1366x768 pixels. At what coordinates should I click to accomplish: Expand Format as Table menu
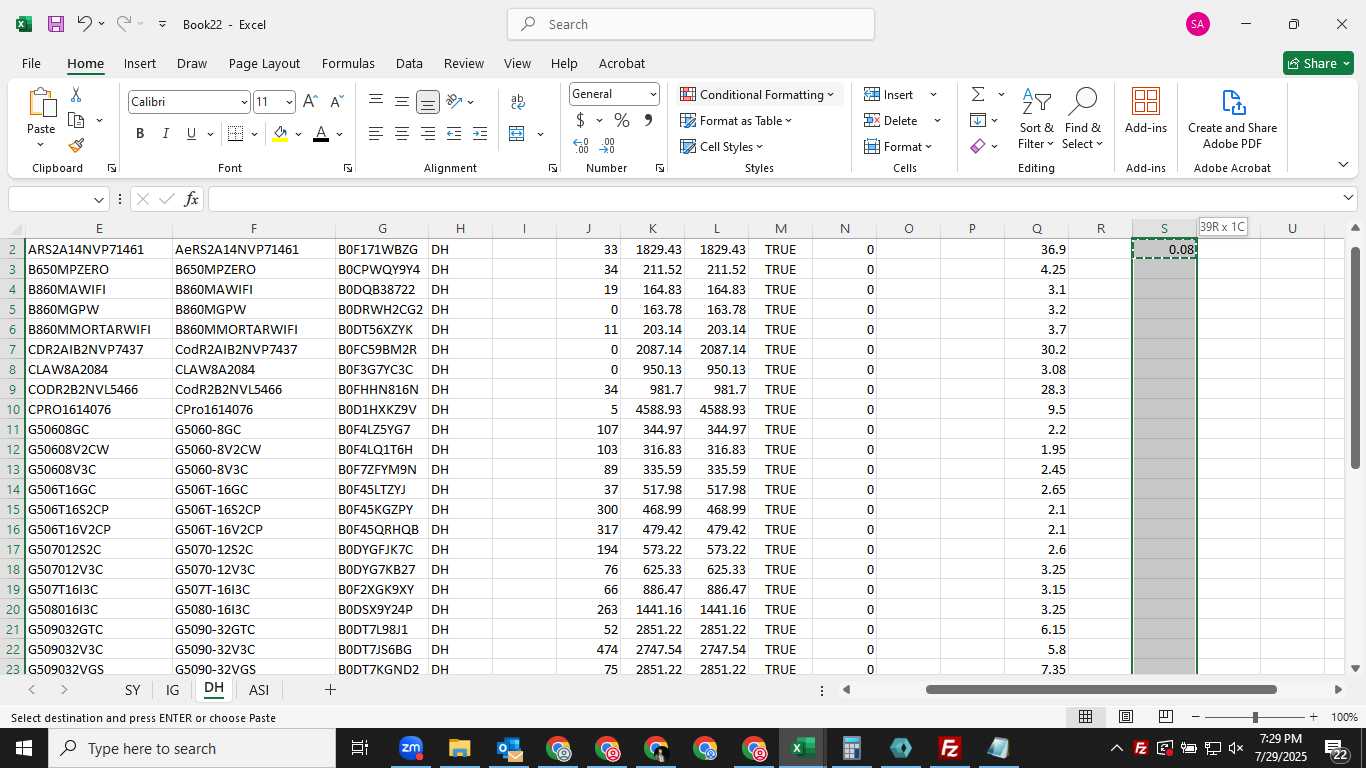[737, 120]
